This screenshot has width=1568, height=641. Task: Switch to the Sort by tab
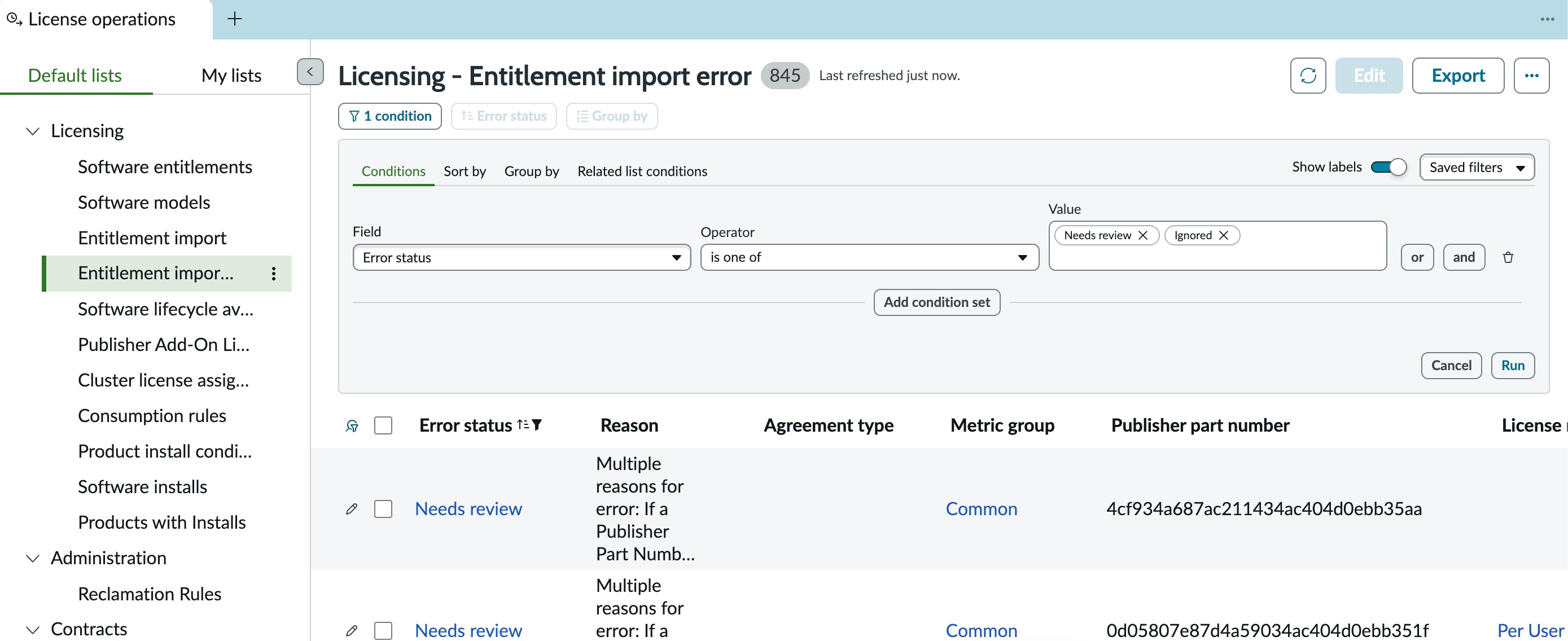[465, 171]
